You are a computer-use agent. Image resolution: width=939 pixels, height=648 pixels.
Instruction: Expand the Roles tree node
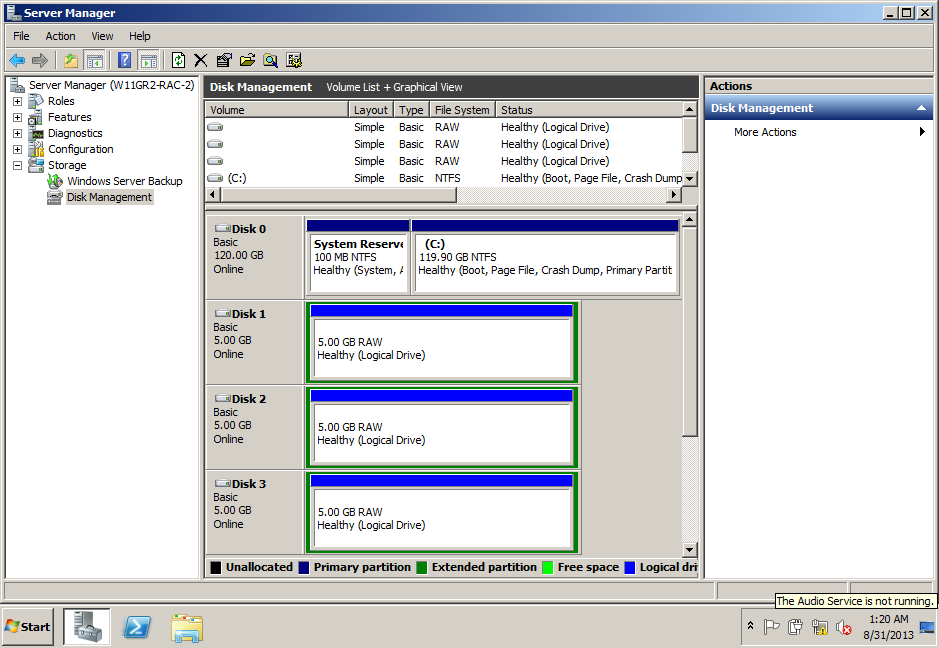17,101
